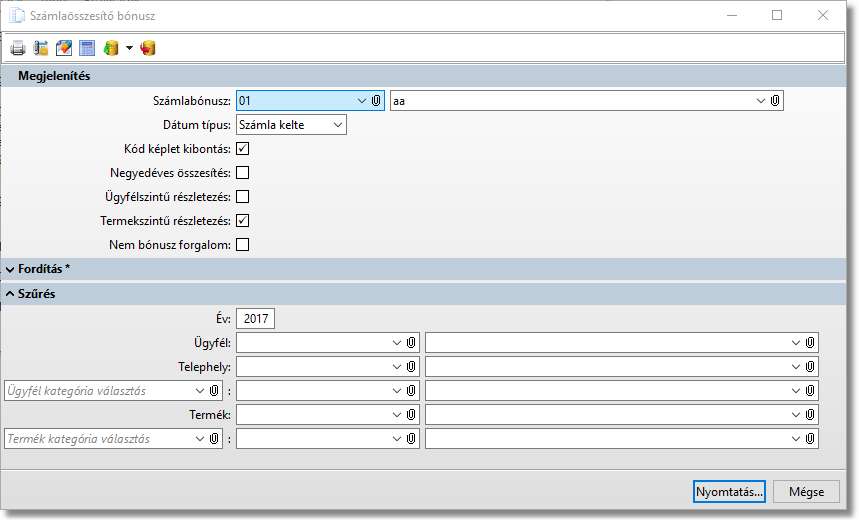Open wide dropdown arrow in Termék kategória row
Image resolution: width=859 pixels, height=522 pixels.
(x=795, y=439)
